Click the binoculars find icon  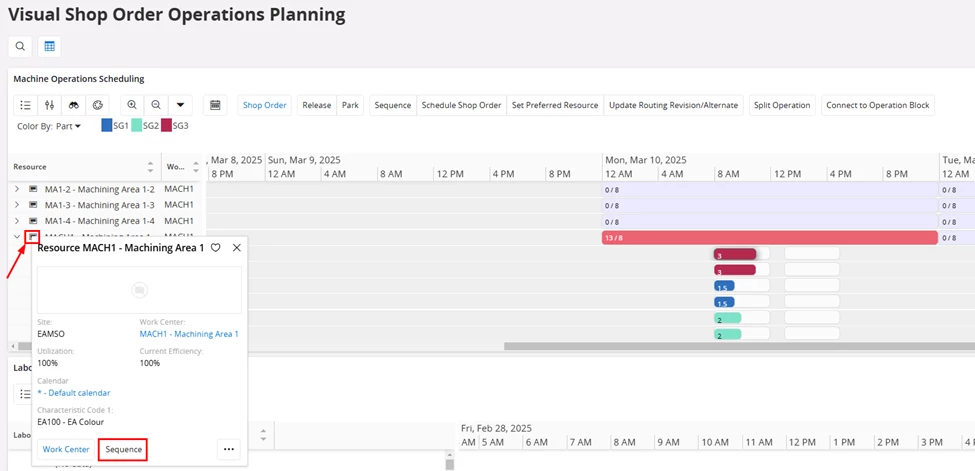(x=73, y=105)
